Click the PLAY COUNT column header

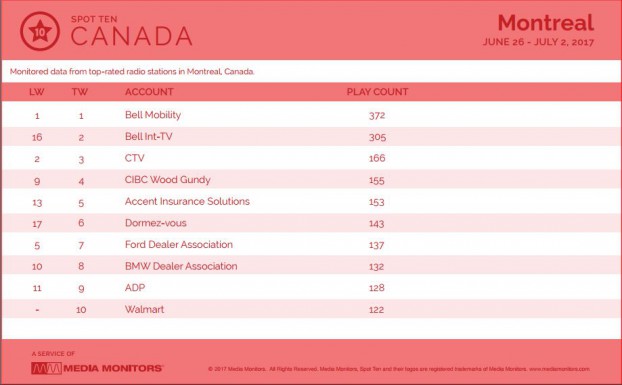coord(377,92)
